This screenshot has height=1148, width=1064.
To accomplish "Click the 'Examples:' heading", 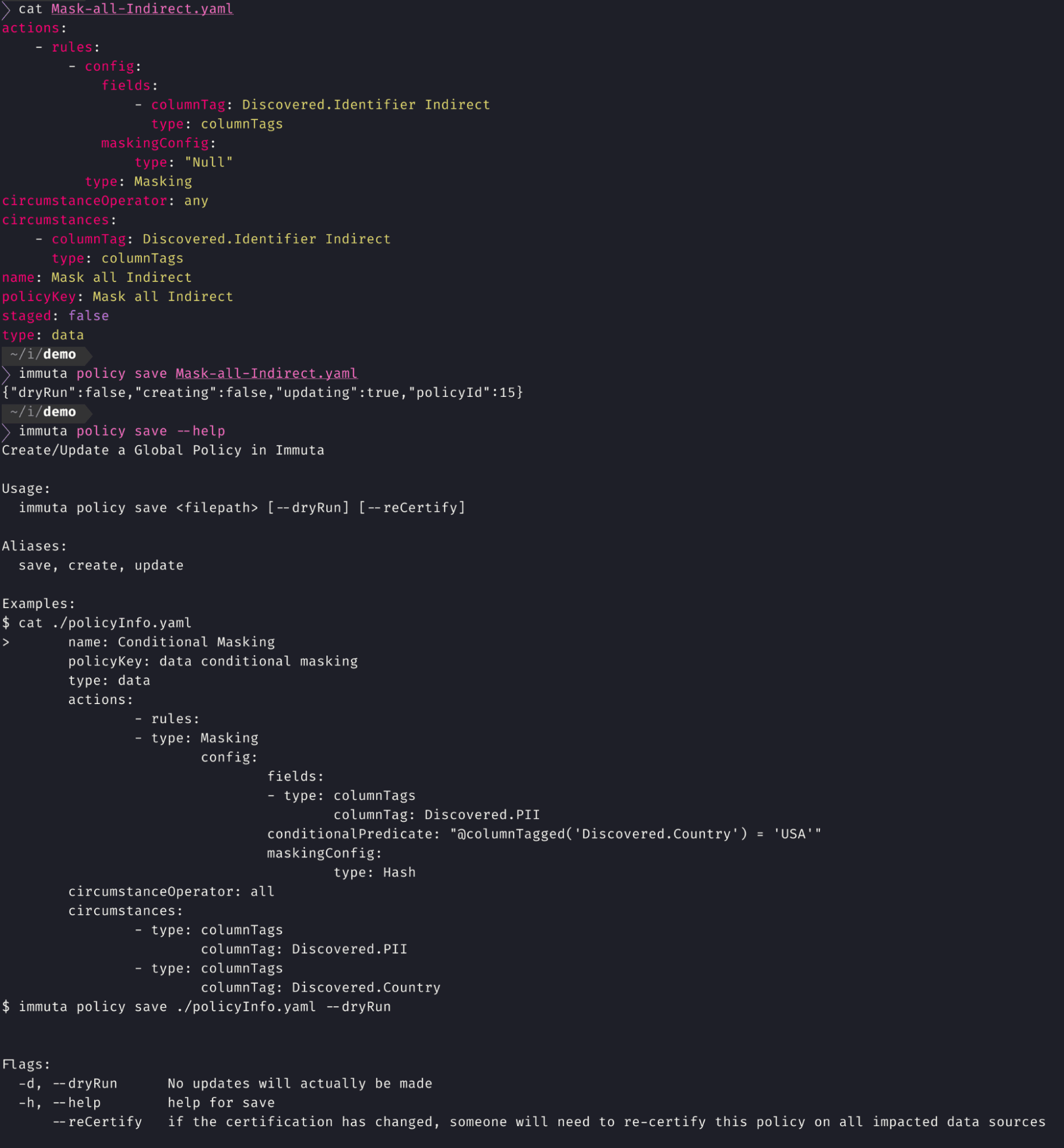I will click(38, 604).
